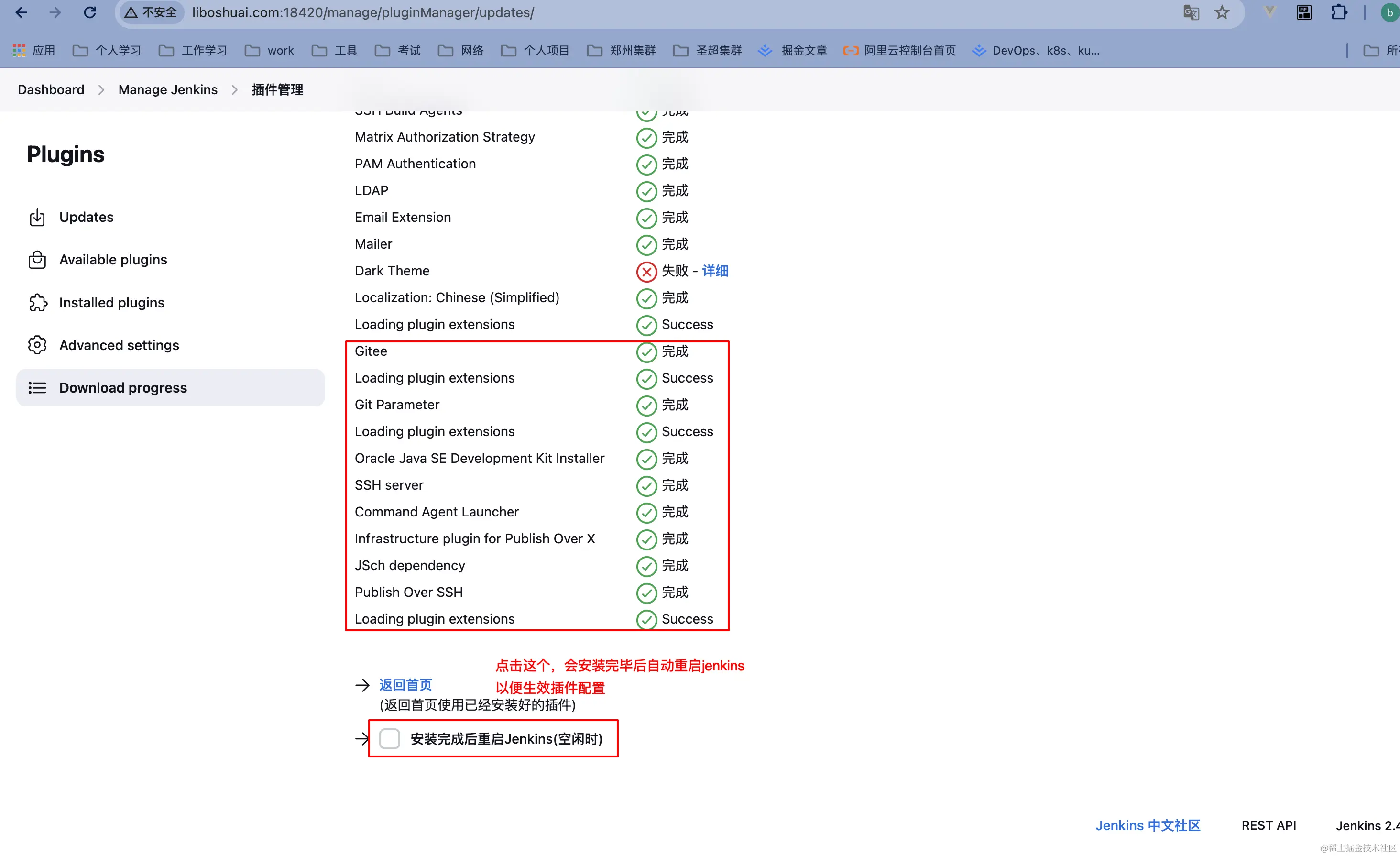Click the Advanced settings gear icon

click(37, 345)
